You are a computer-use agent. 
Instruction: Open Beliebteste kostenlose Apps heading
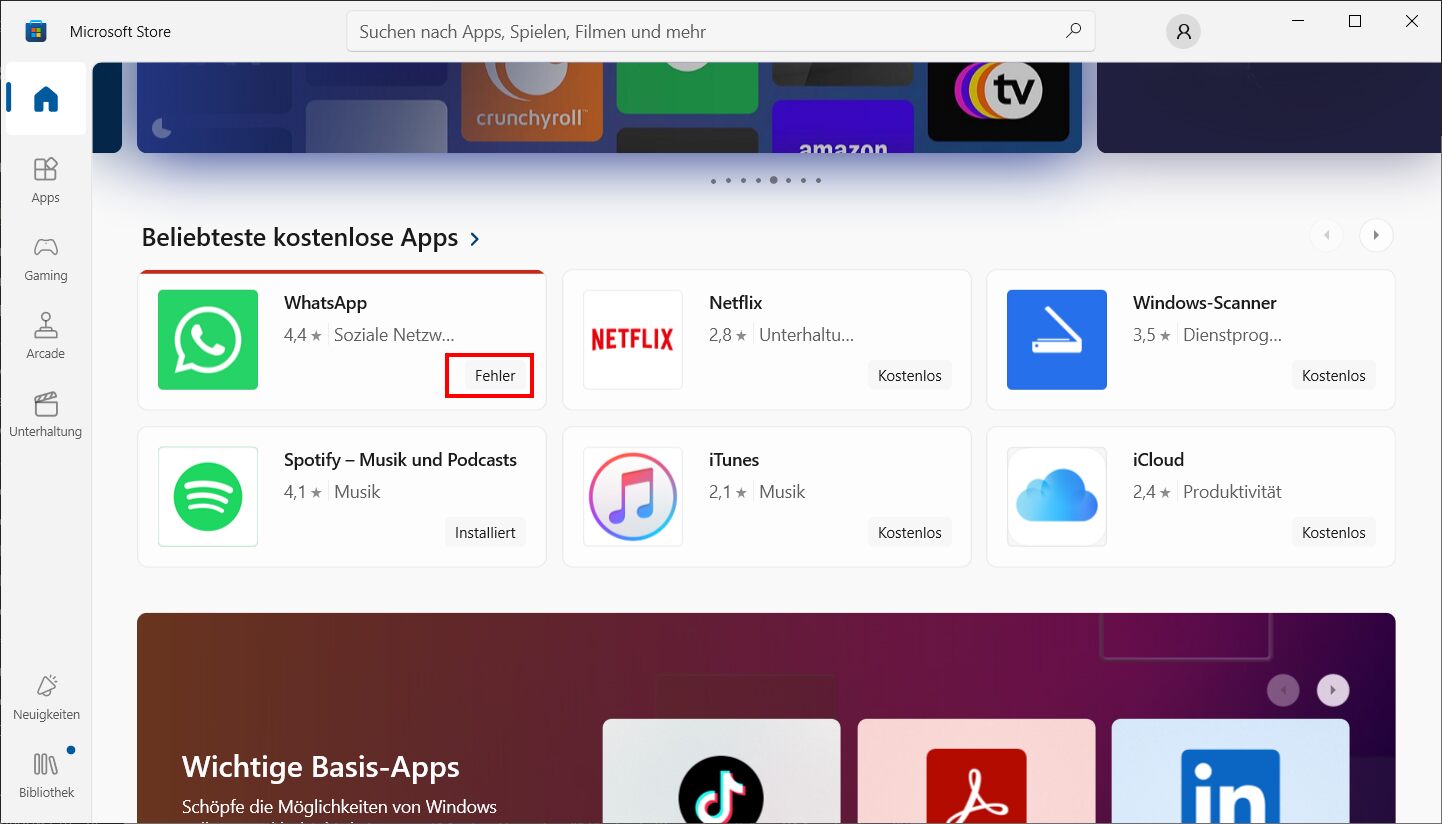(x=300, y=238)
